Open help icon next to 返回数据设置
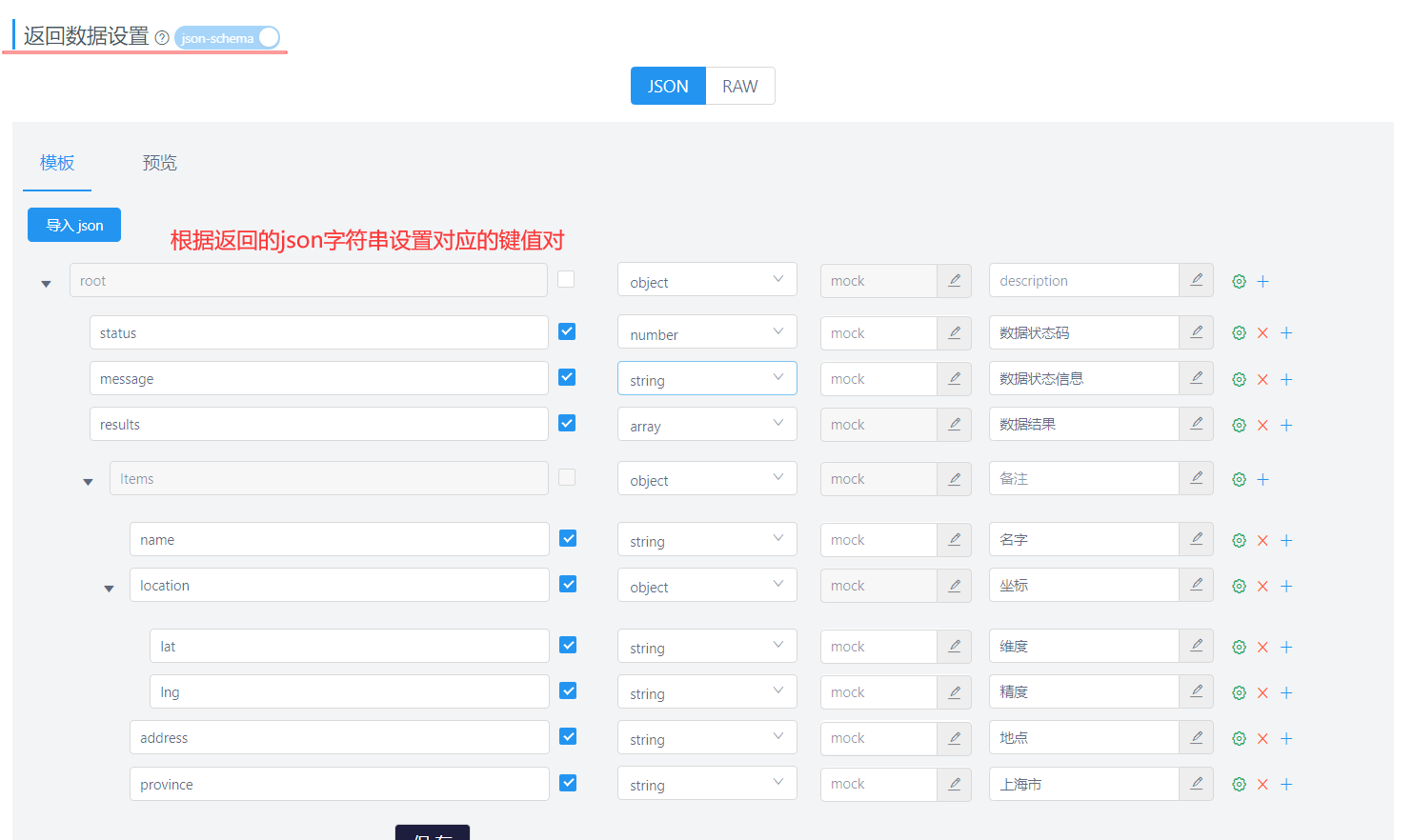Screen dimensions: 1413x840 coord(162,38)
